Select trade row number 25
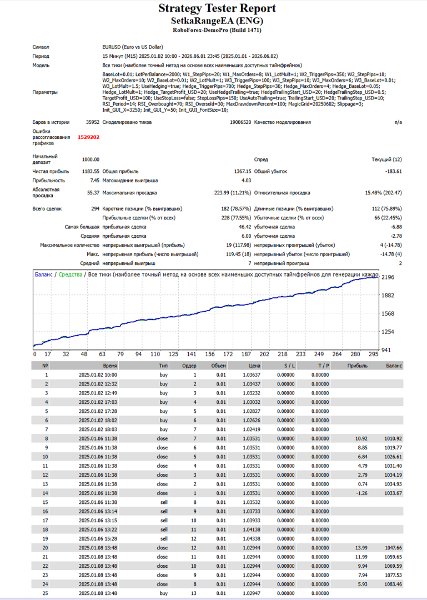The width and height of the screenshot is (427, 600). (x=217, y=593)
